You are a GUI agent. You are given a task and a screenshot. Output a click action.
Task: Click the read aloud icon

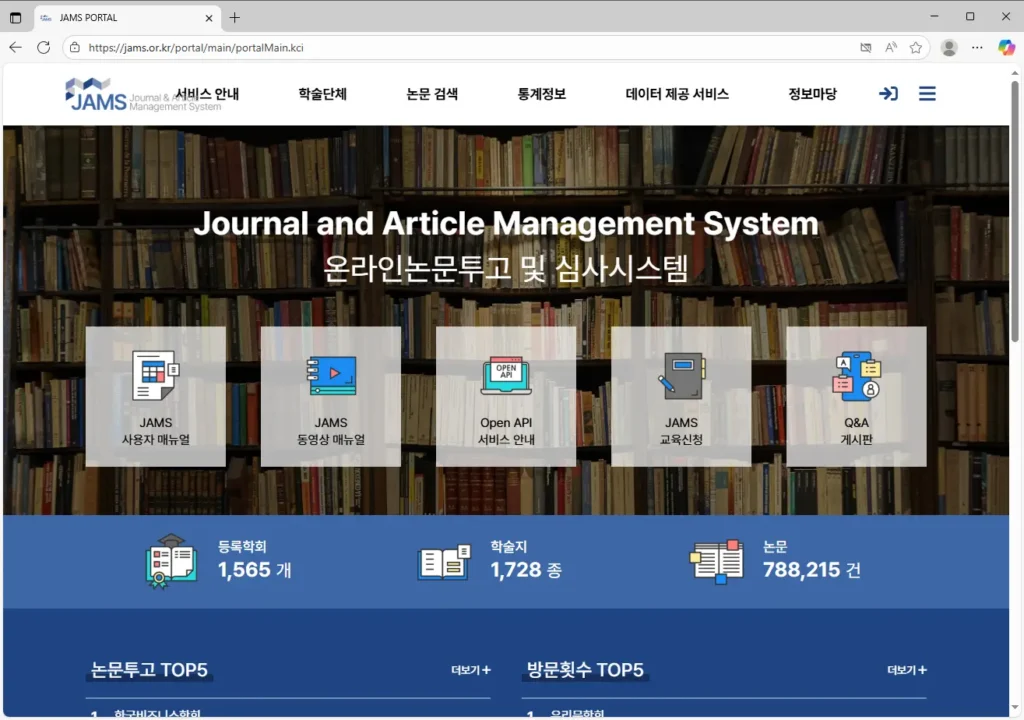tap(891, 48)
